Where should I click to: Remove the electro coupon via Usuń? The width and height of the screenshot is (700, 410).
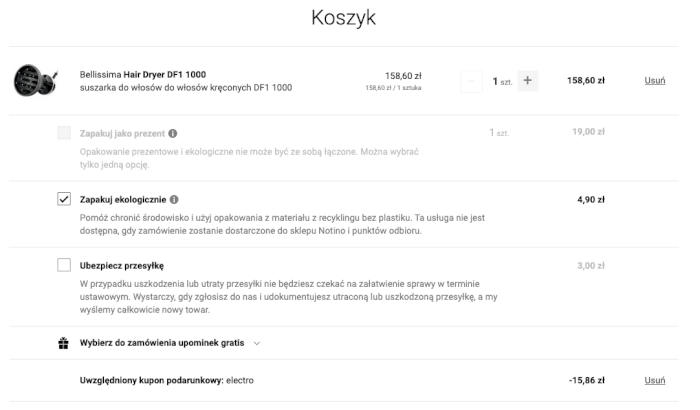(655, 381)
